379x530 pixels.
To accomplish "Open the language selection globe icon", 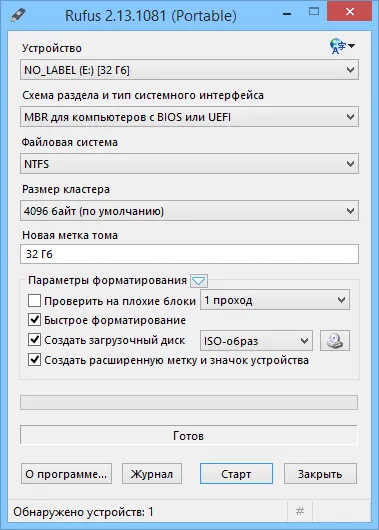I will [342, 46].
